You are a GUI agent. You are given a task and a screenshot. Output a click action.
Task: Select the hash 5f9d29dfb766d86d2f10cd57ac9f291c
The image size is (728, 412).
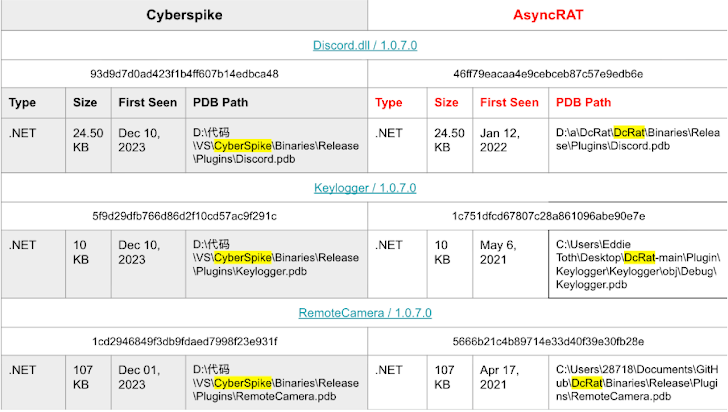(184, 215)
